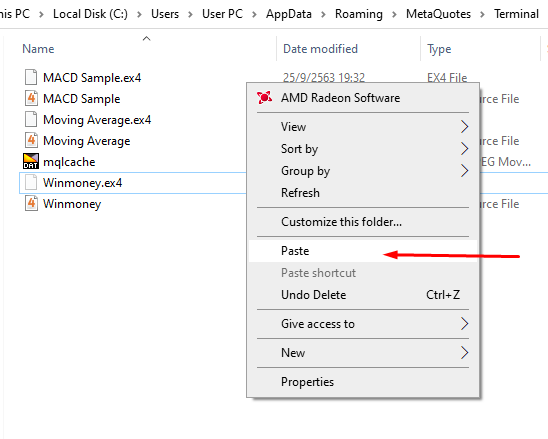548x439 pixels.
Task: Select the Moving Average.ex4 file name
Action: click(97, 120)
